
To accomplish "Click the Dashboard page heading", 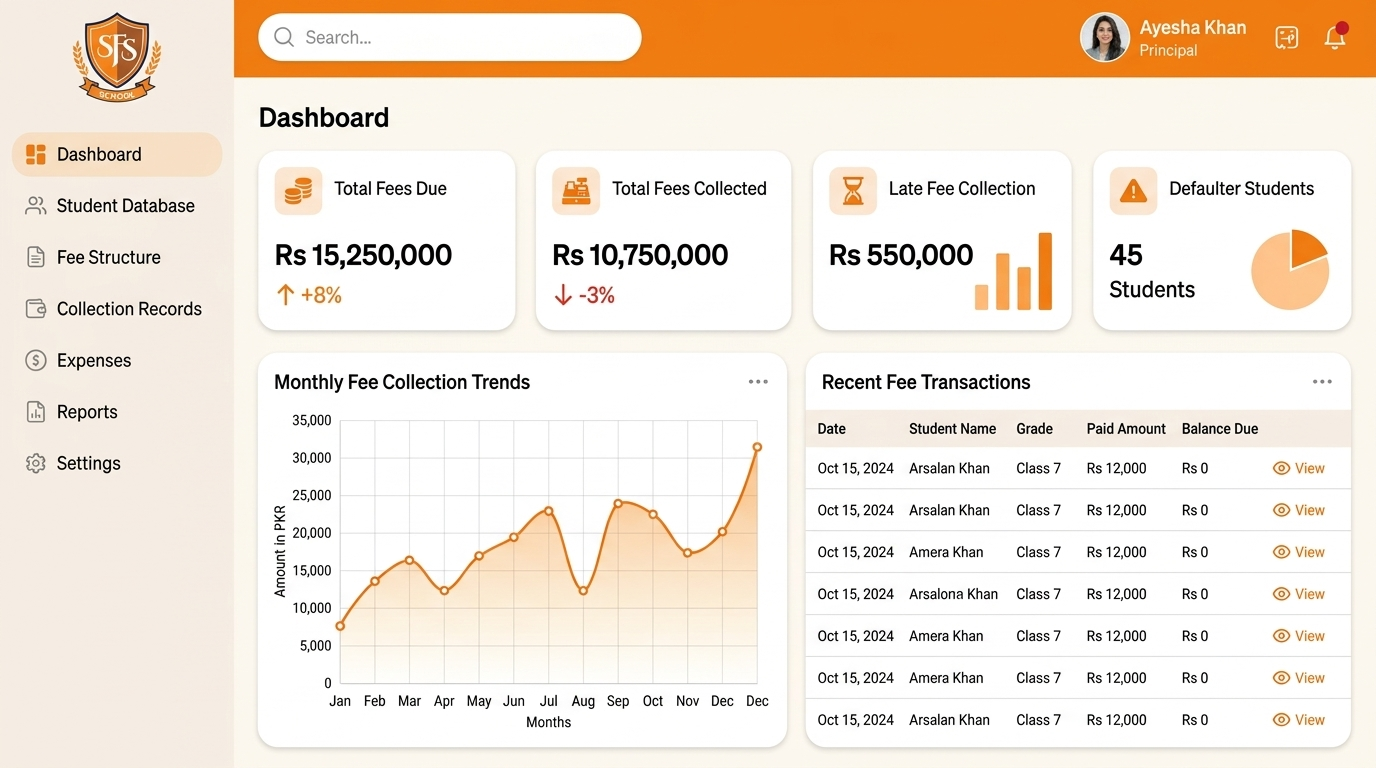I will pyautogui.click(x=324, y=118).
